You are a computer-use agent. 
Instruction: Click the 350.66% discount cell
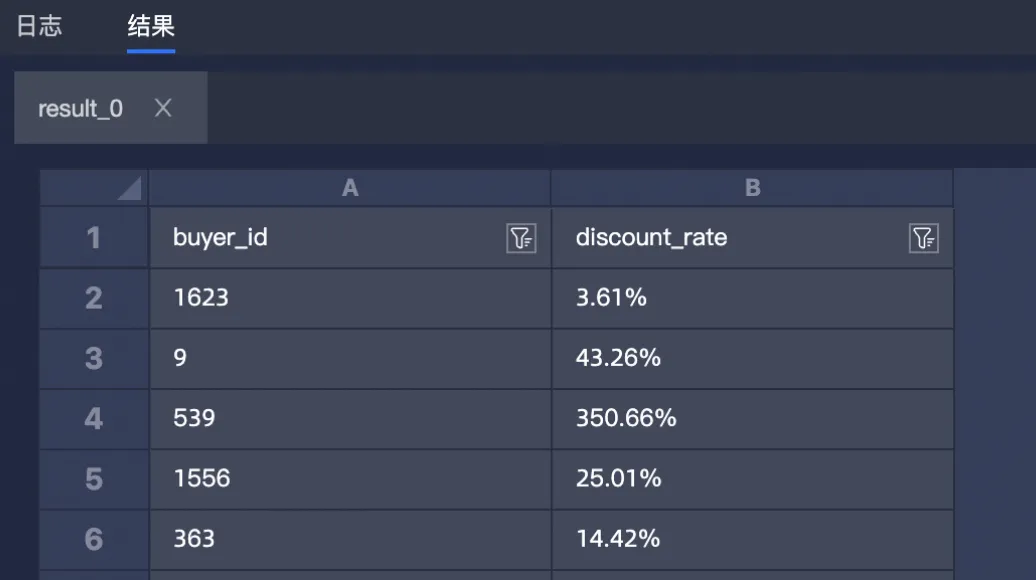(752, 418)
